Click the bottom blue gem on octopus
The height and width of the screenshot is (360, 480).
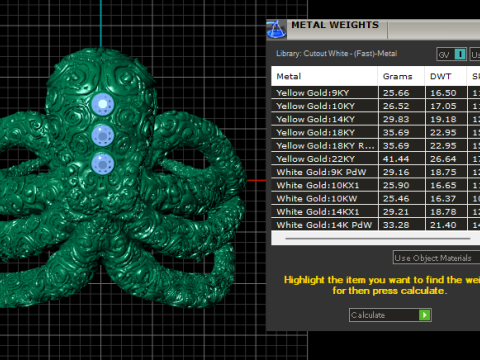(x=103, y=164)
